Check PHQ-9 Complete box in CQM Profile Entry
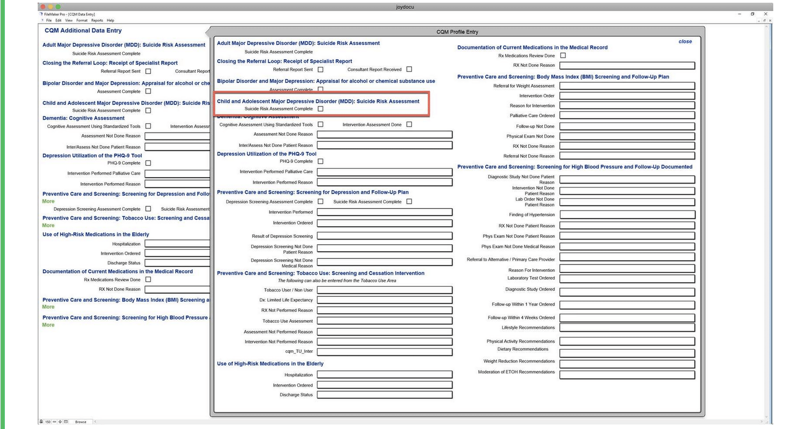808x429 pixels. [320, 161]
